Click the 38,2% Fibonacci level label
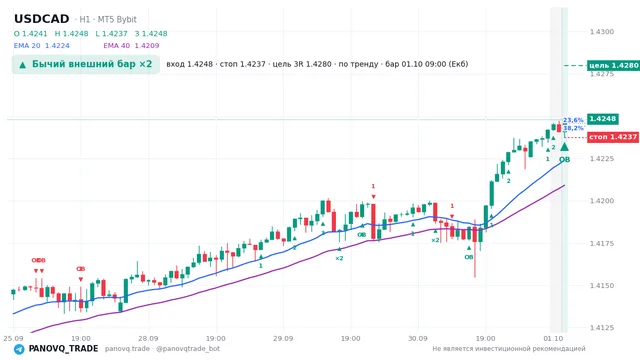 573,128
